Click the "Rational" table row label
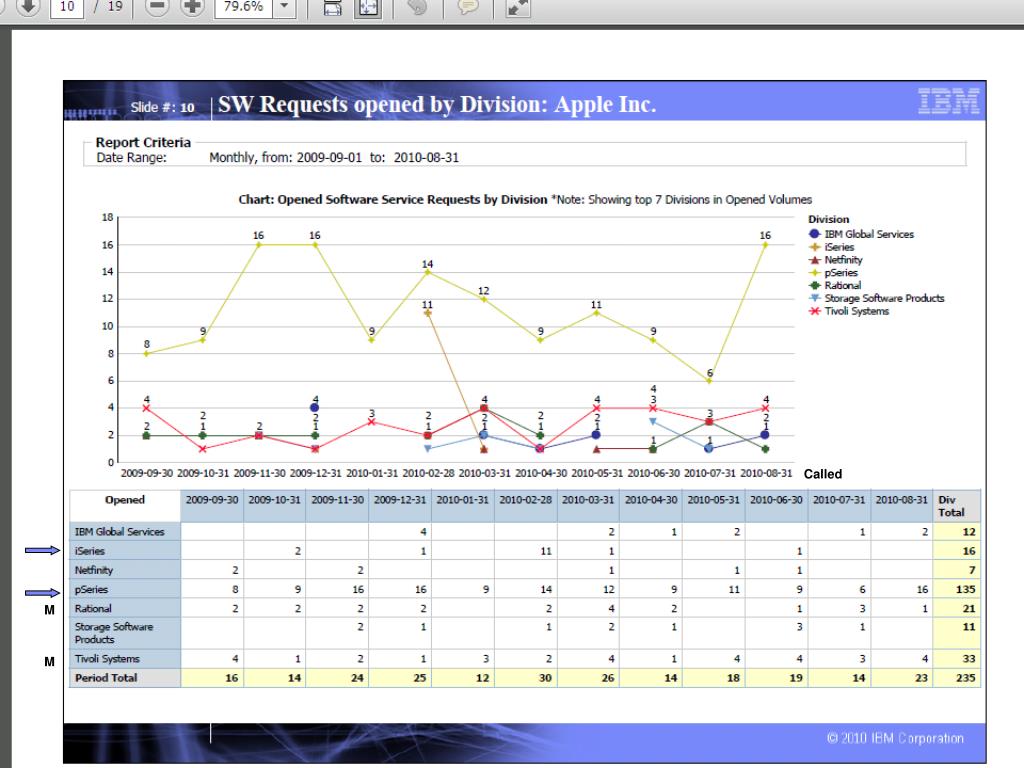 (93, 609)
